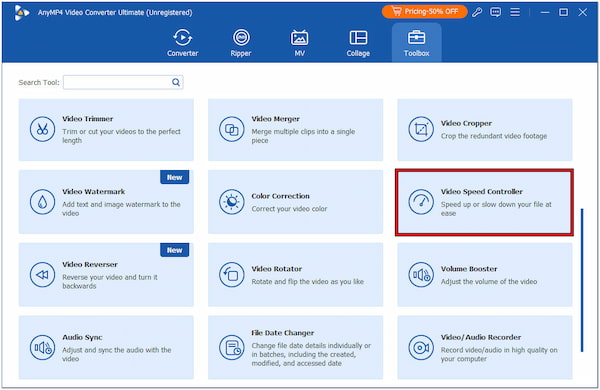Open the Video Watermark droplet icon
The width and height of the screenshot is (600, 390).
pos(42,202)
